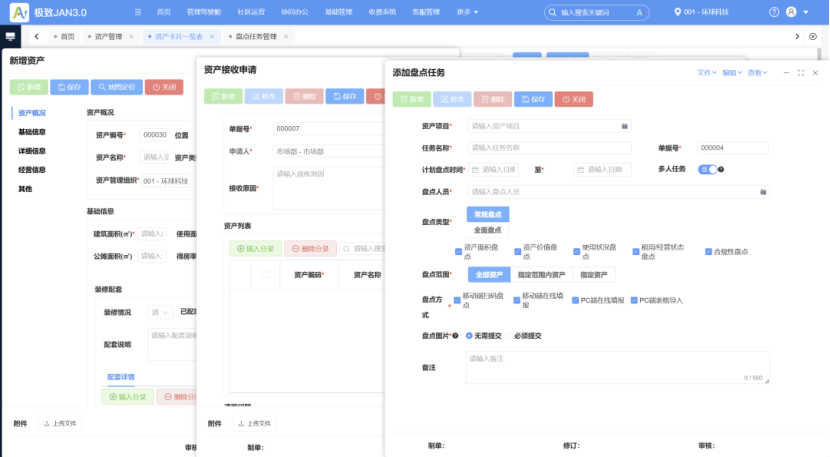Image resolution: width=830 pixels, height=457 pixels.
Task: Select 基础信息 in the 新增资产 side navigation
Action: point(32,132)
